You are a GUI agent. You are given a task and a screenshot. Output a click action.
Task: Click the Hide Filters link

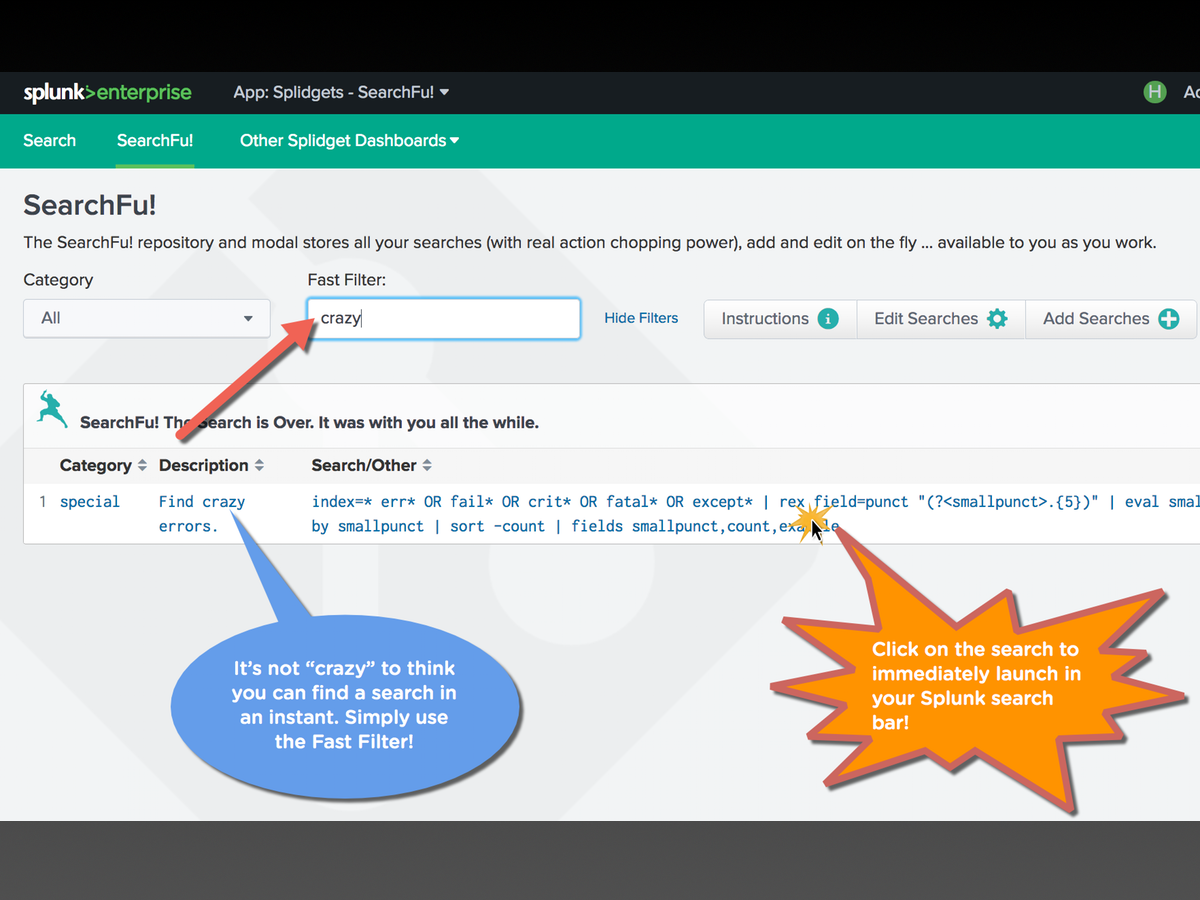(x=641, y=318)
